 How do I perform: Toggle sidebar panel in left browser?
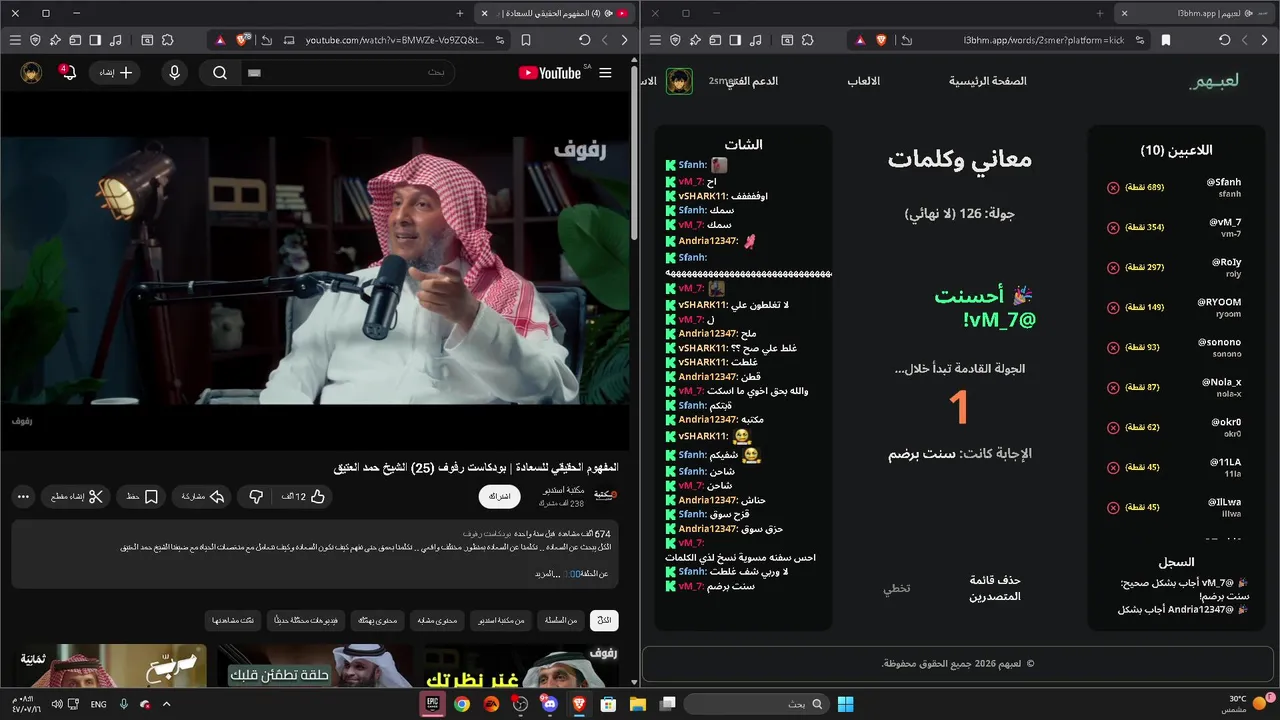pyautogui.click(x=95, y=40)
